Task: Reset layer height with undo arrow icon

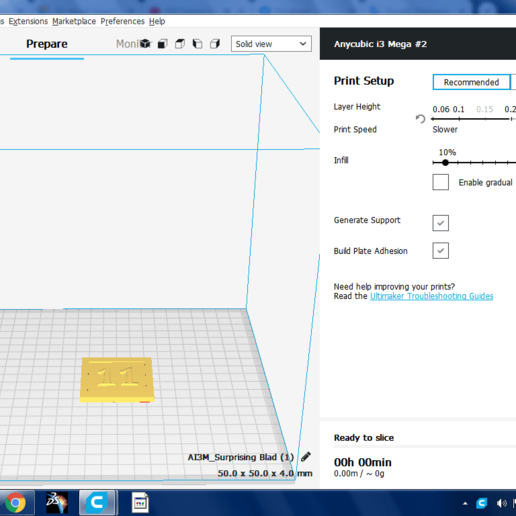Action: coord(421,119)
